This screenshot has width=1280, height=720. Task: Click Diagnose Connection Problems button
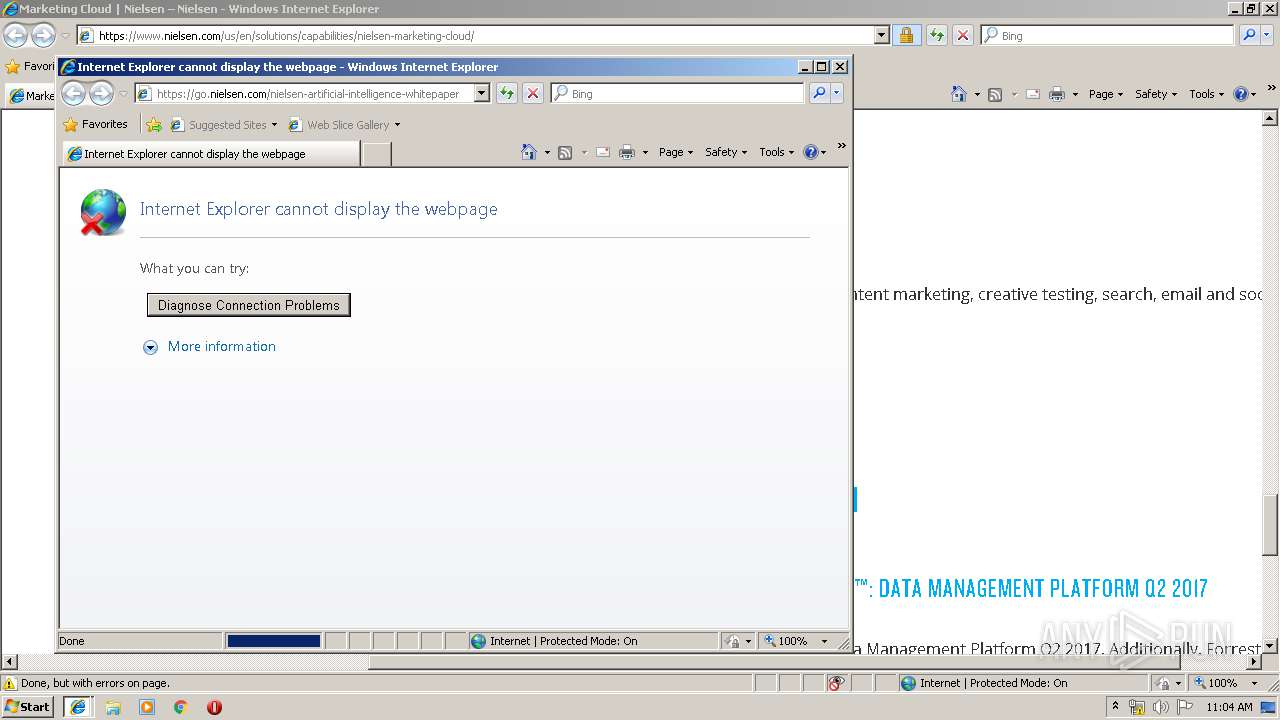[248, 305]
